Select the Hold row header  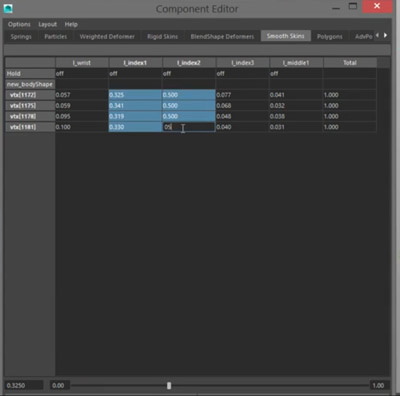(30, 73)
